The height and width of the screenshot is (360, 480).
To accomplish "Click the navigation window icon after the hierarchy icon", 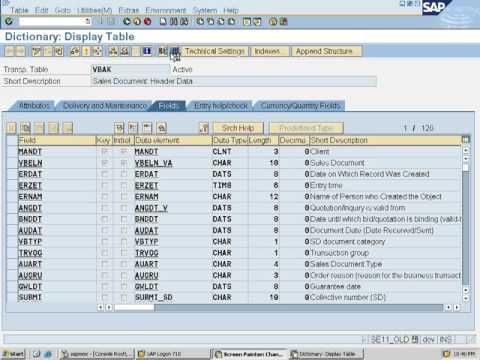I will (x=125, y=51).
